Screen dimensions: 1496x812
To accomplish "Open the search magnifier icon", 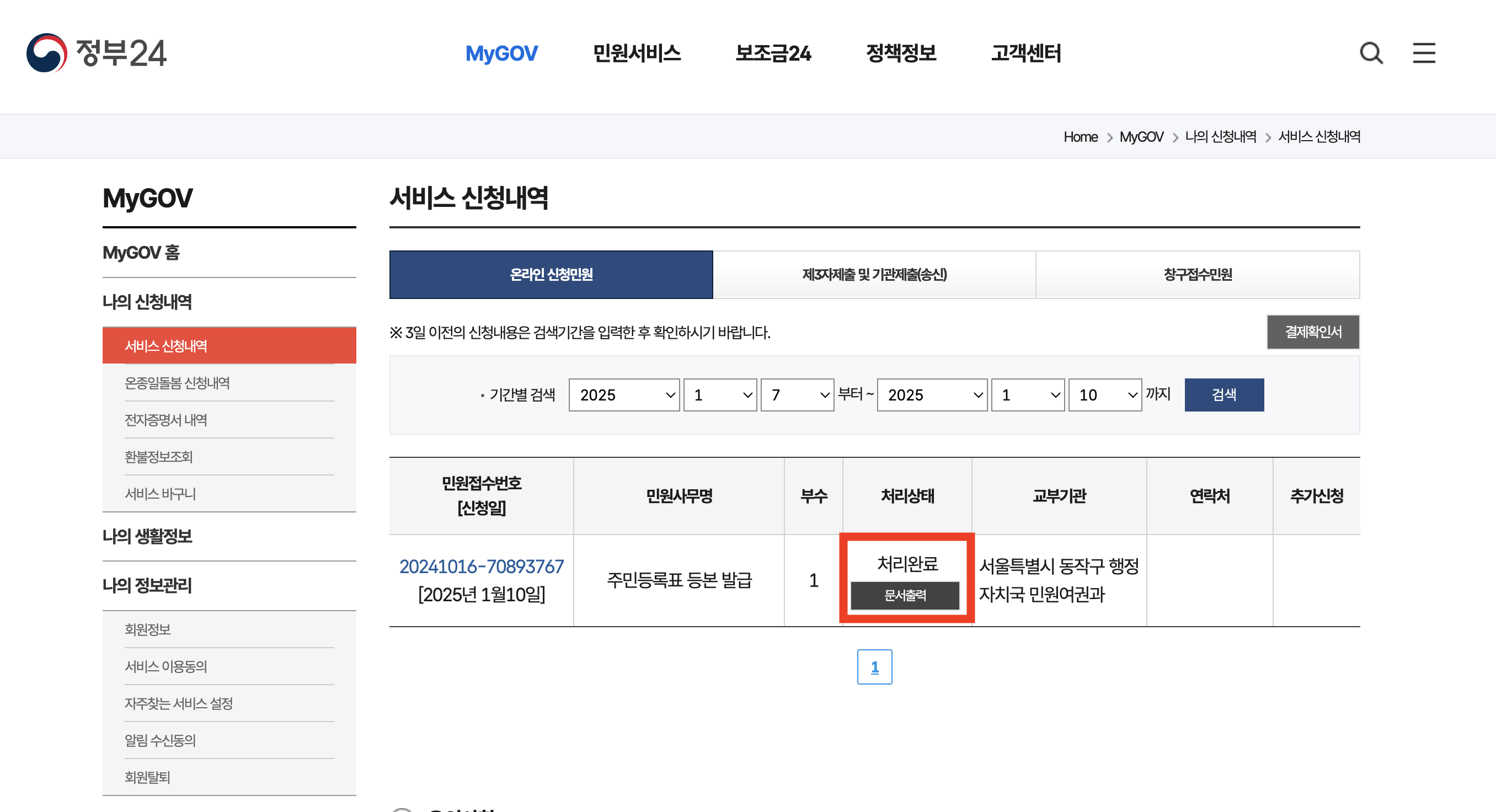I will pyautogui.click(x=1371, y=53).
